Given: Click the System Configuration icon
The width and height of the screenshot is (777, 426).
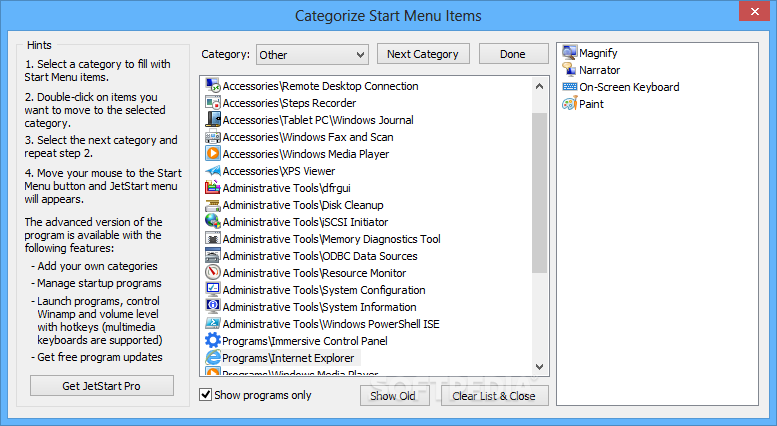Looking at the screenshot, I should click(x=213, y=289).
